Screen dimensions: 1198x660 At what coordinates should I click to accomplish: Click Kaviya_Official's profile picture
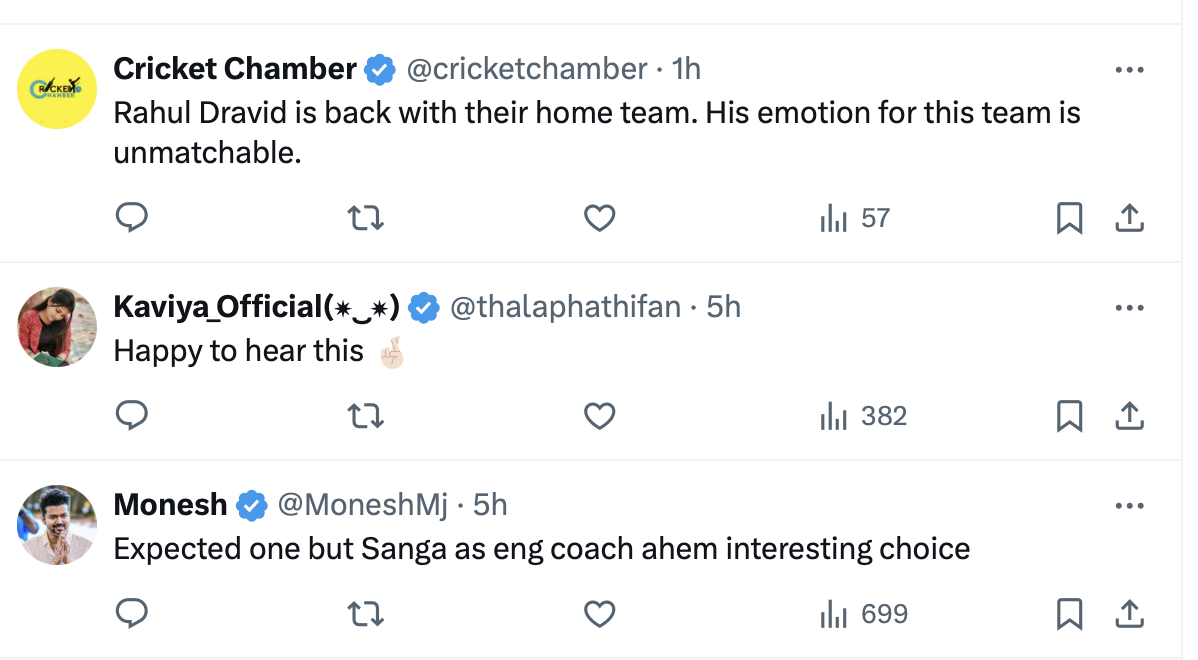pos(58,326)
